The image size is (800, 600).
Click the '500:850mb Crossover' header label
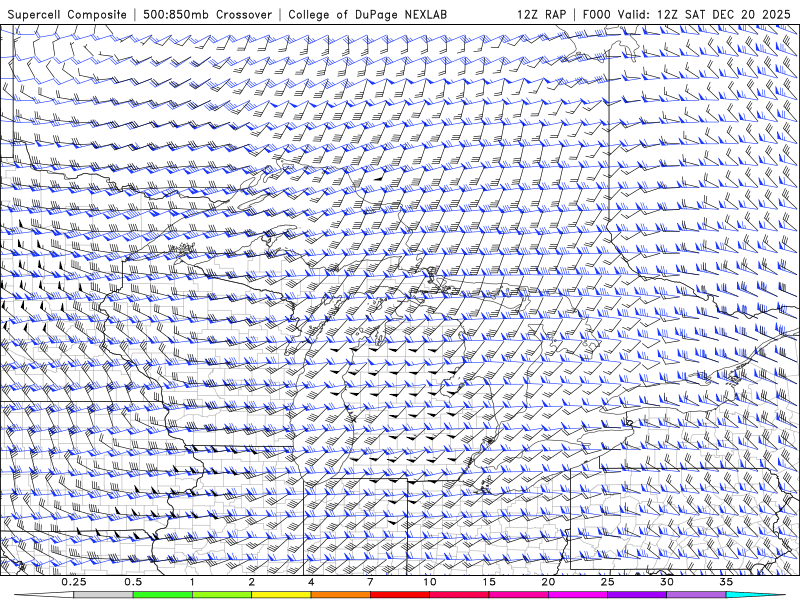pyautogui.click(x=207, y=14)
